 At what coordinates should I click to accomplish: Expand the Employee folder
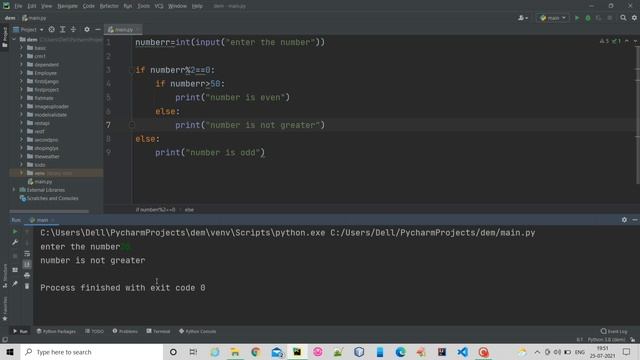tap(21, 73)
